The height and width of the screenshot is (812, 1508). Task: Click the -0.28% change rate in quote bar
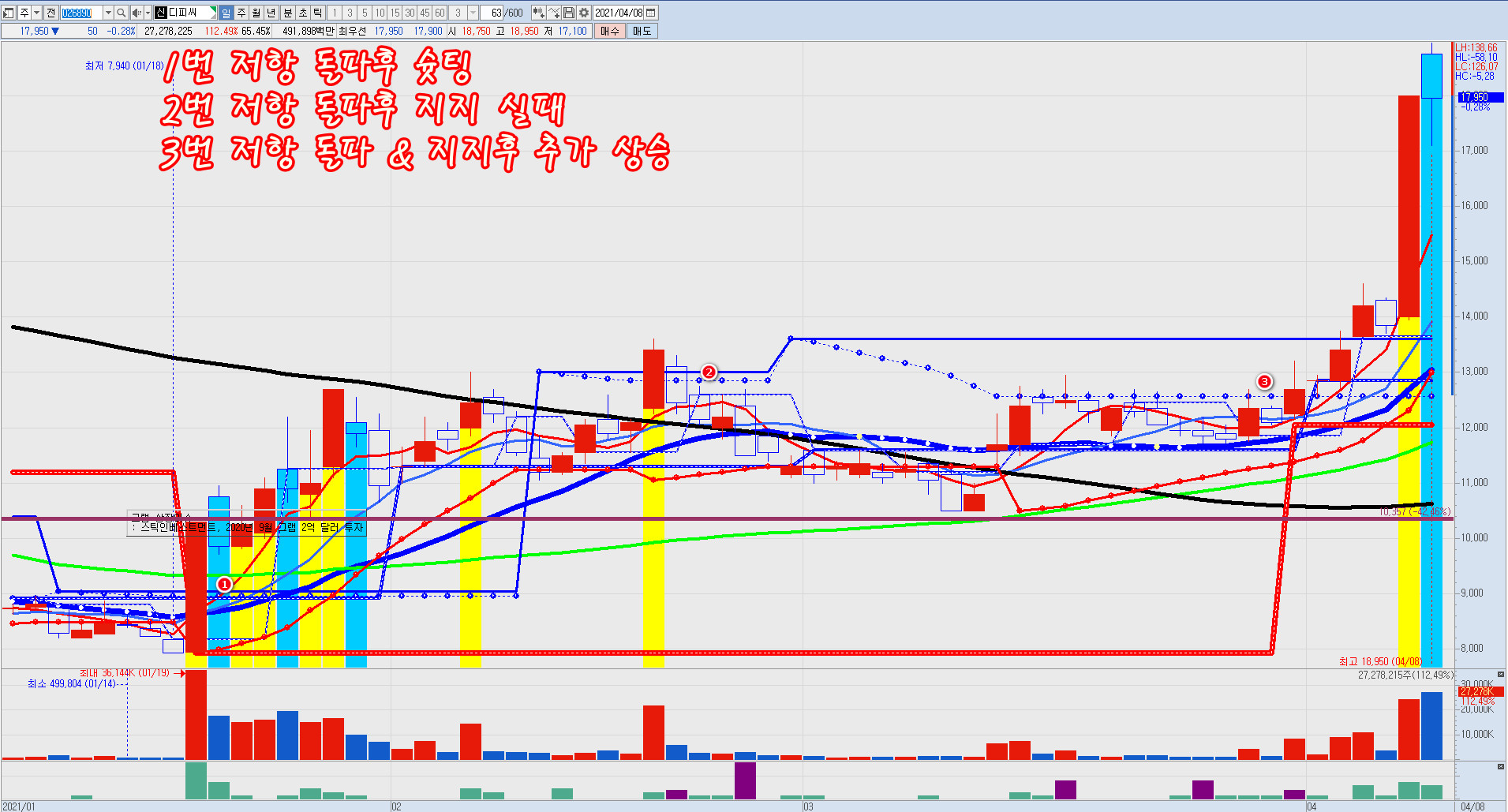point(121,31)
